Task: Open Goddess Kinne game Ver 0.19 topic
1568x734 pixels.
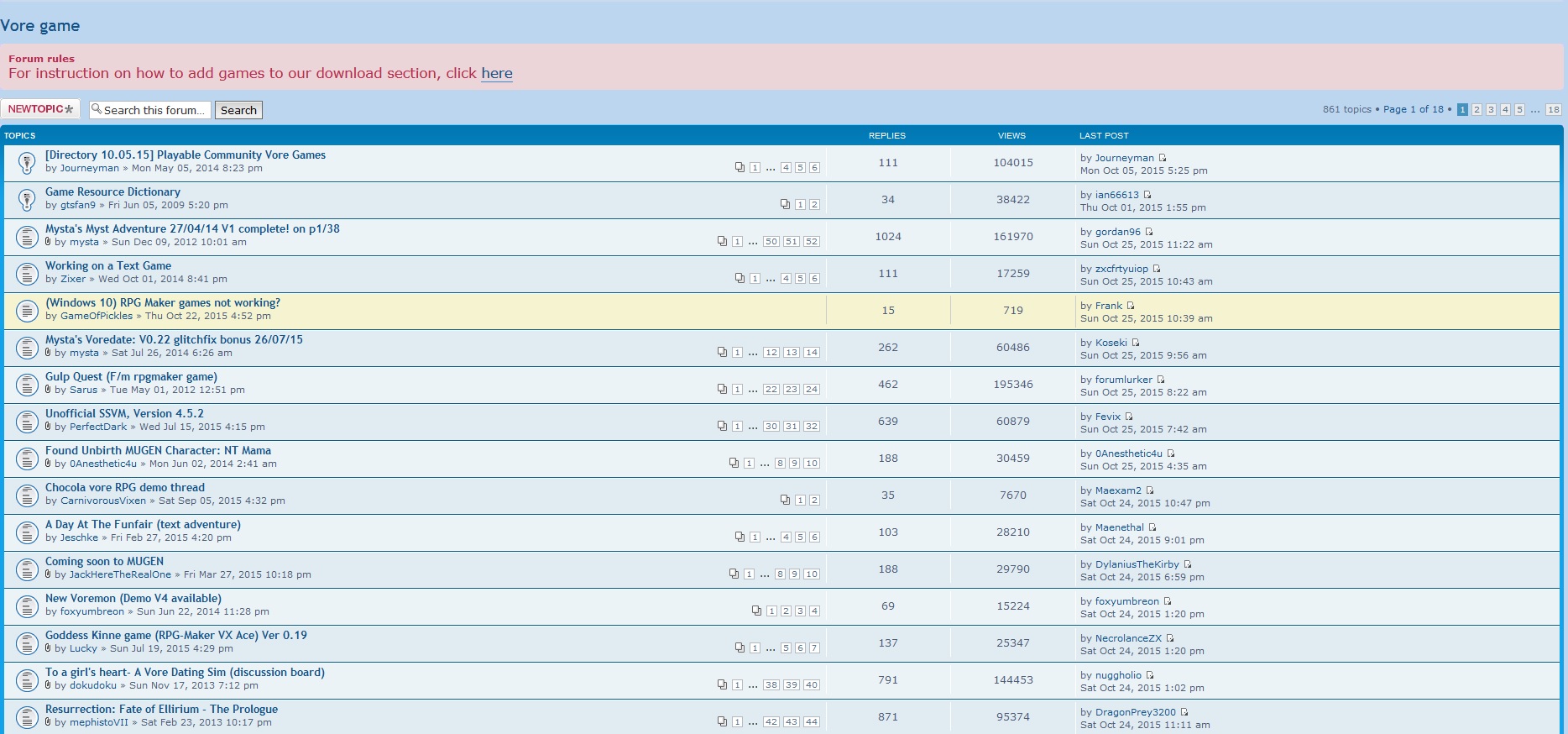Action: pos(176,635)
